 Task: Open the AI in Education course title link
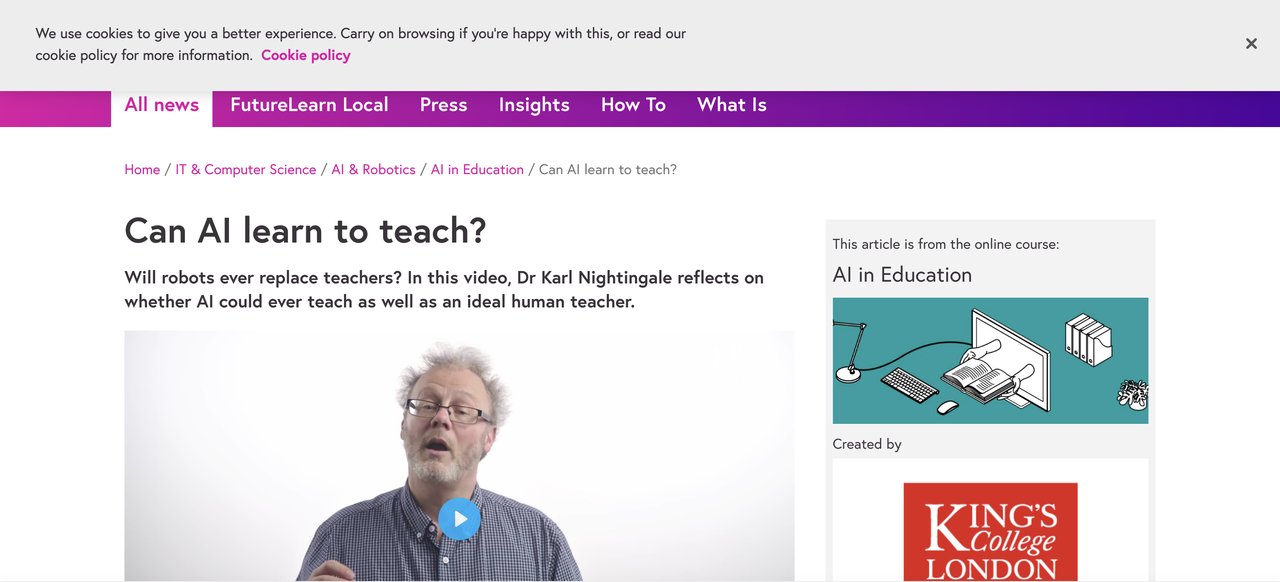(902, 274)
